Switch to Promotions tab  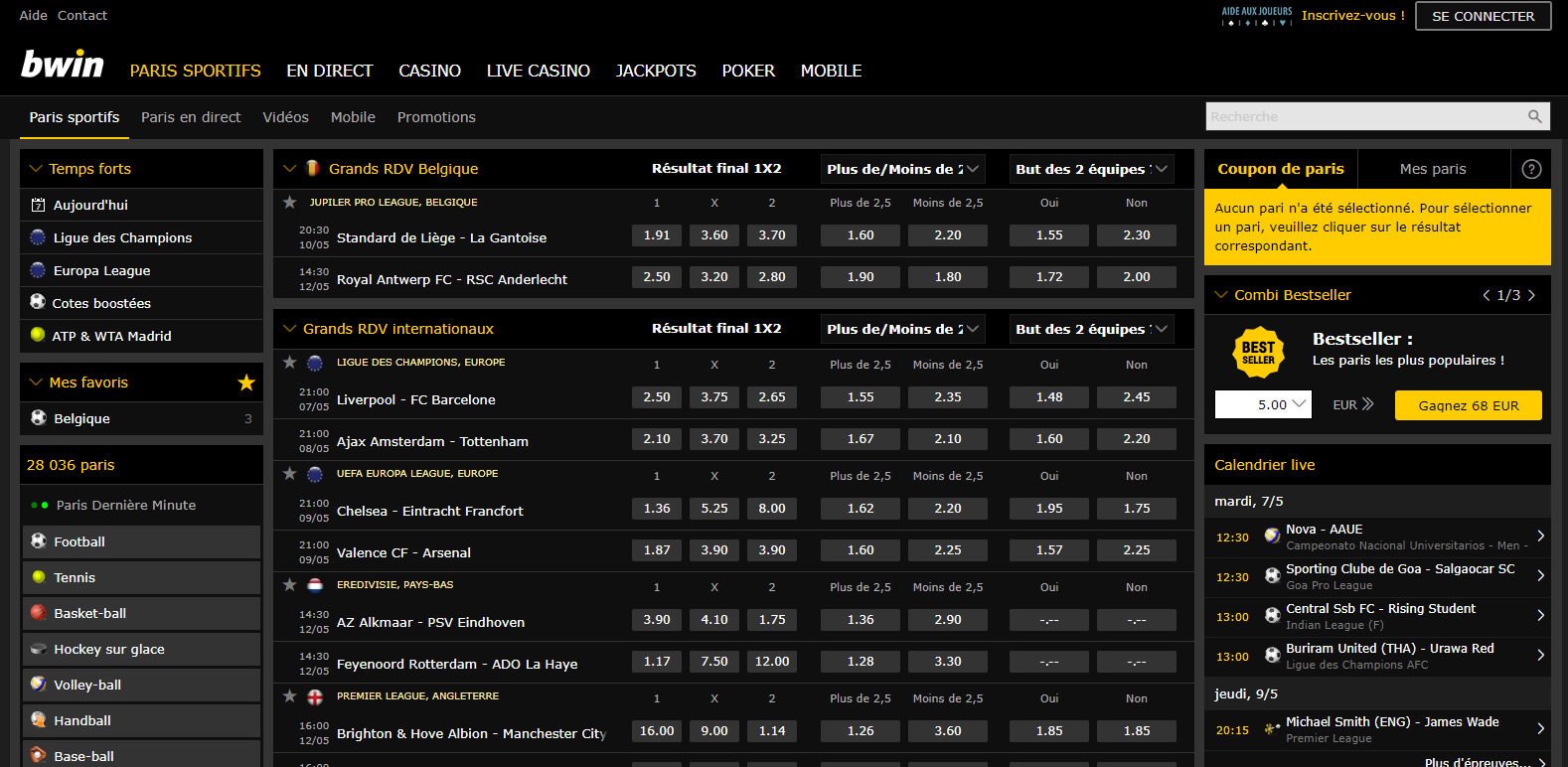click(436, 117)
